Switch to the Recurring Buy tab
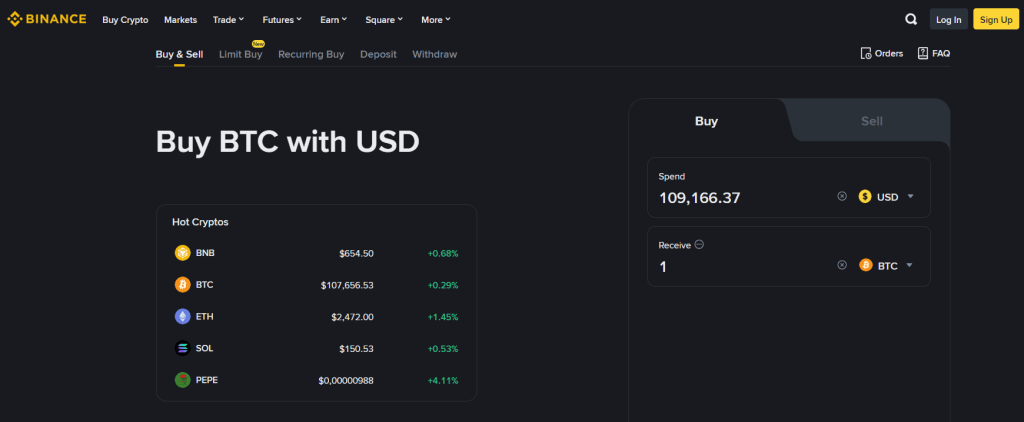 pos(311,54)
